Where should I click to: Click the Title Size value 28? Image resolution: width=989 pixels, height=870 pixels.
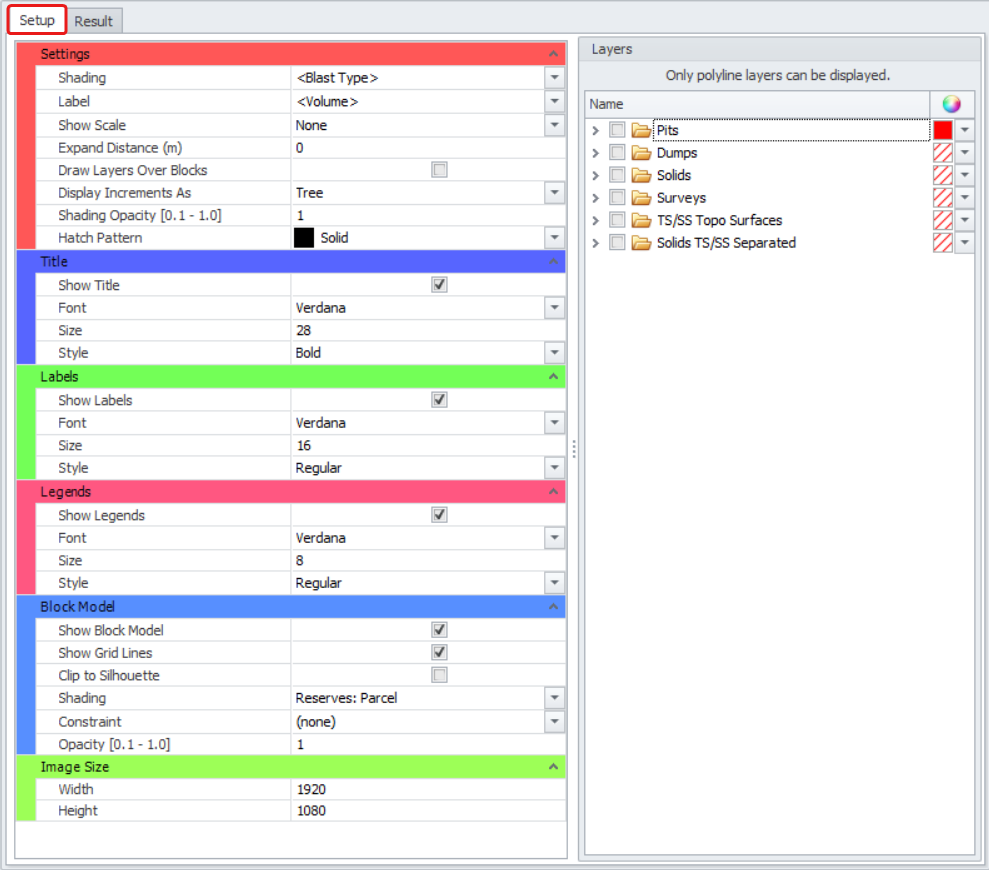(x=303, y=331)
